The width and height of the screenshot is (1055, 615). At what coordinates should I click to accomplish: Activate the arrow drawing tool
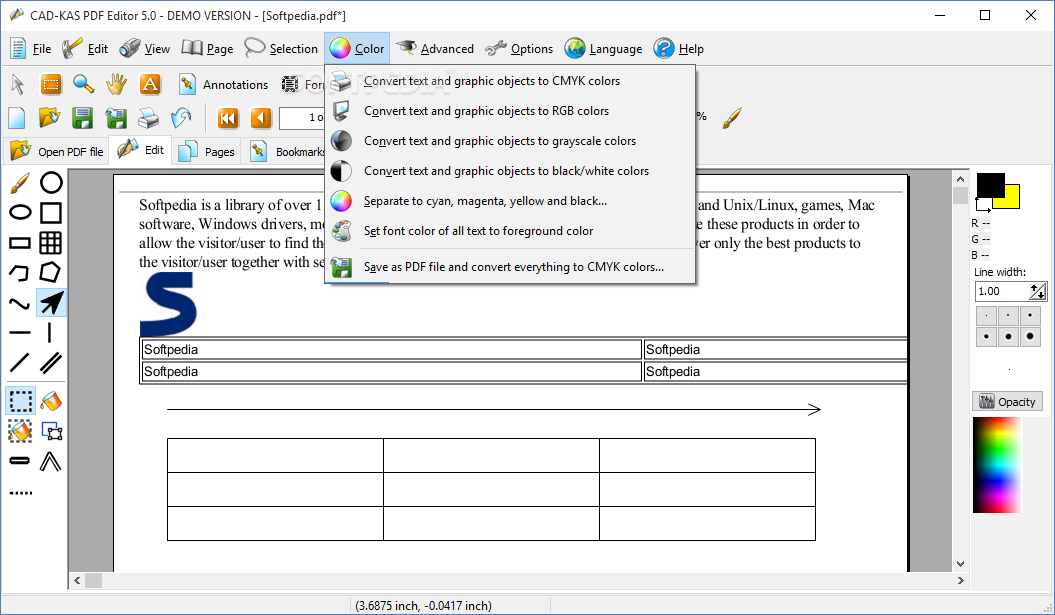pos(51,303)
